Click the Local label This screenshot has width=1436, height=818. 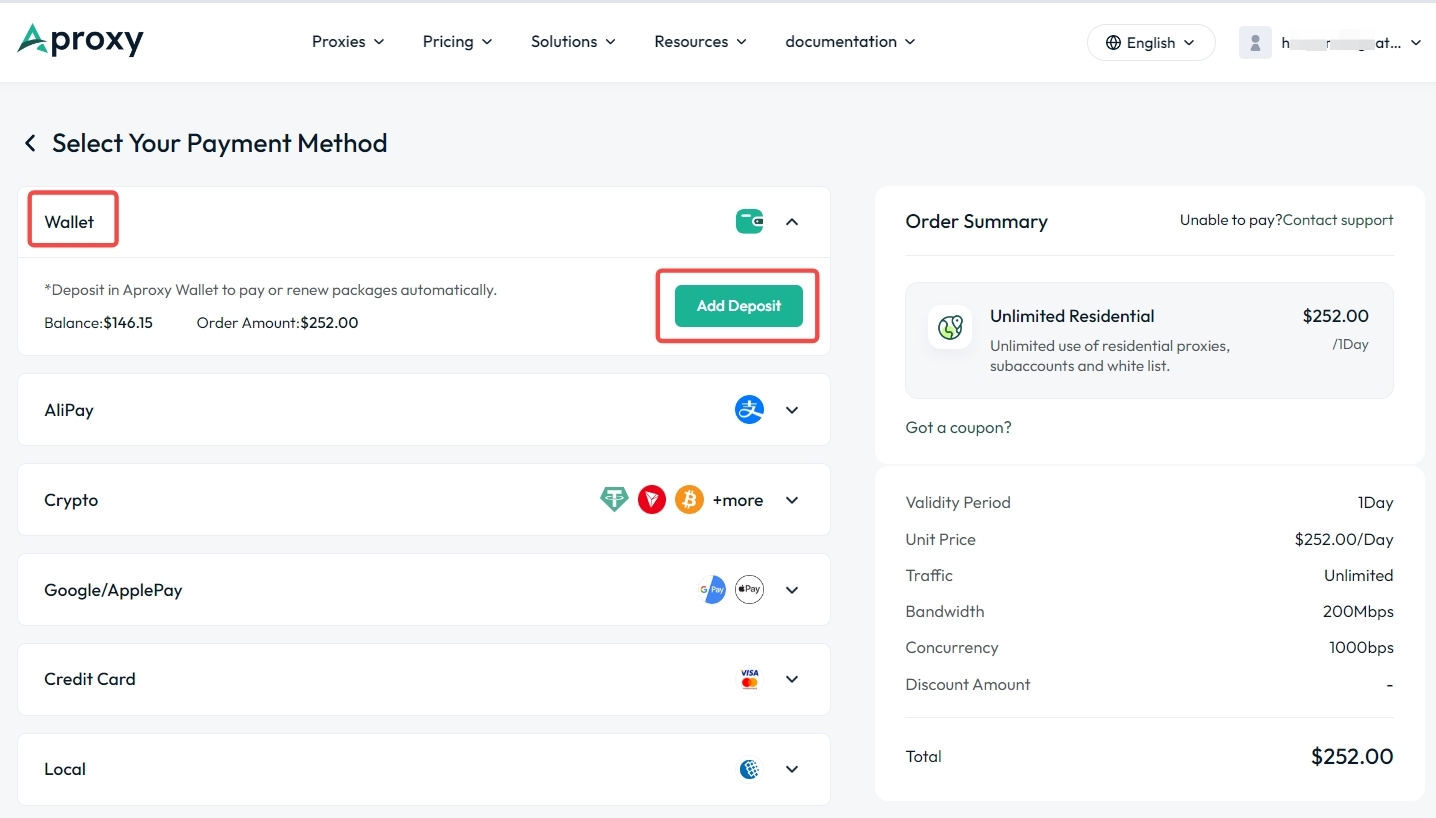[x=65, y=769]
